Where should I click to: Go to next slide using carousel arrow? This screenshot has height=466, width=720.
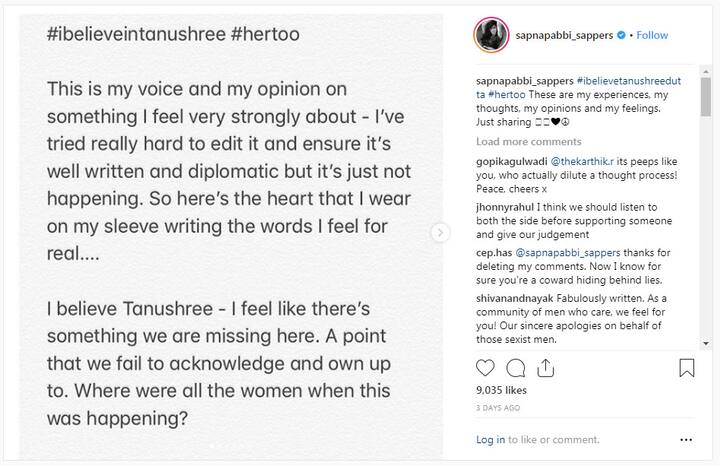[x=440, y=233]
